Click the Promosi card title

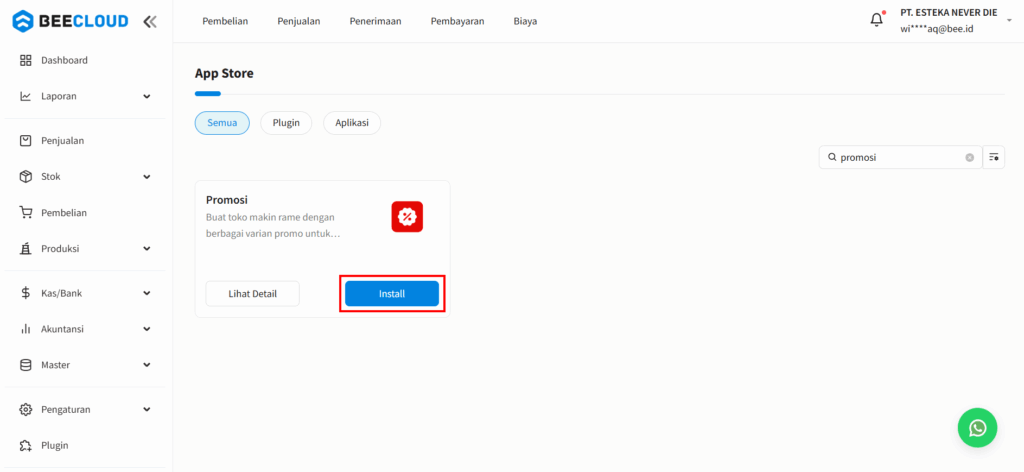(227, 200)
